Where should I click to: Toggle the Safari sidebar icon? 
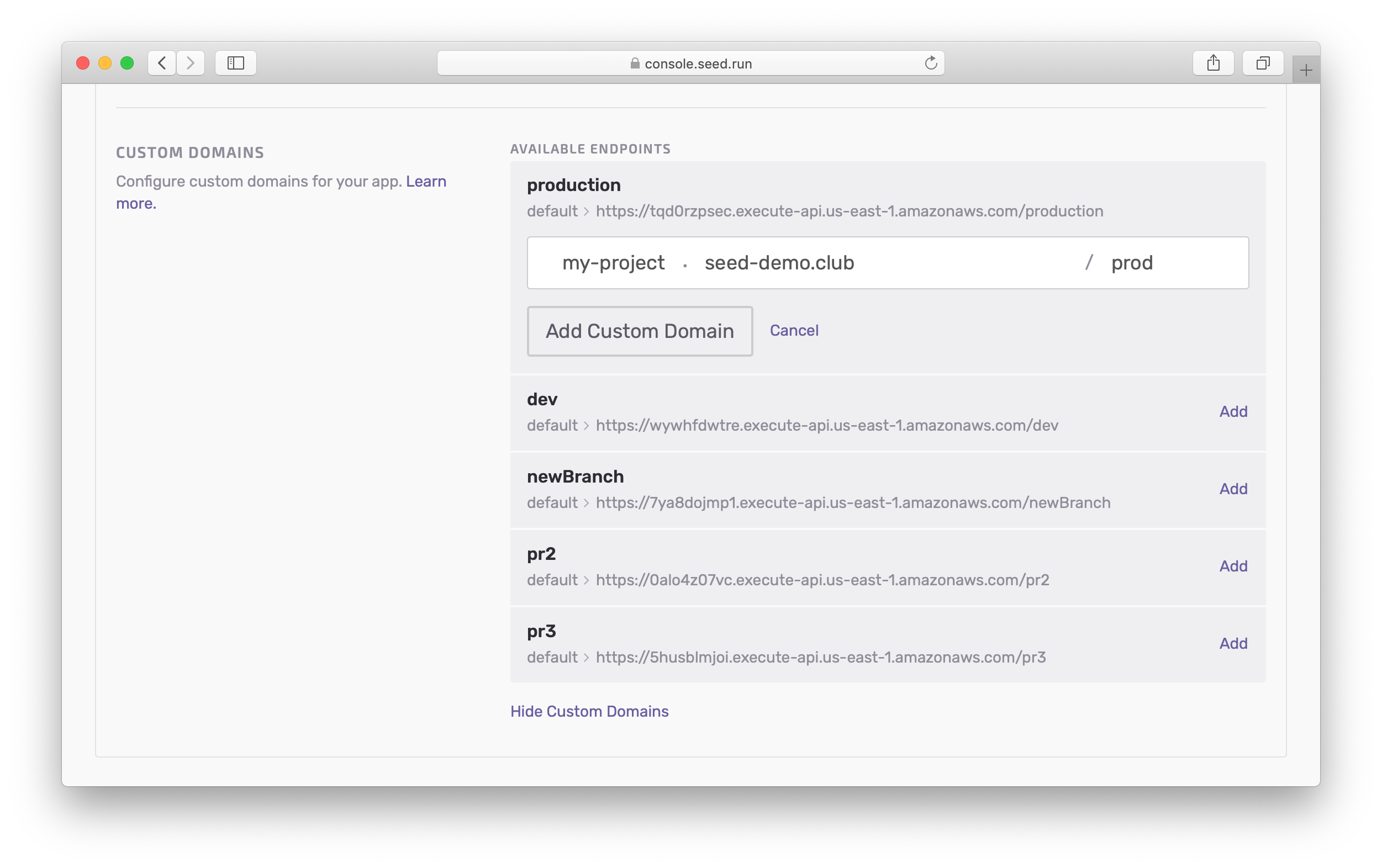point(236,63)
